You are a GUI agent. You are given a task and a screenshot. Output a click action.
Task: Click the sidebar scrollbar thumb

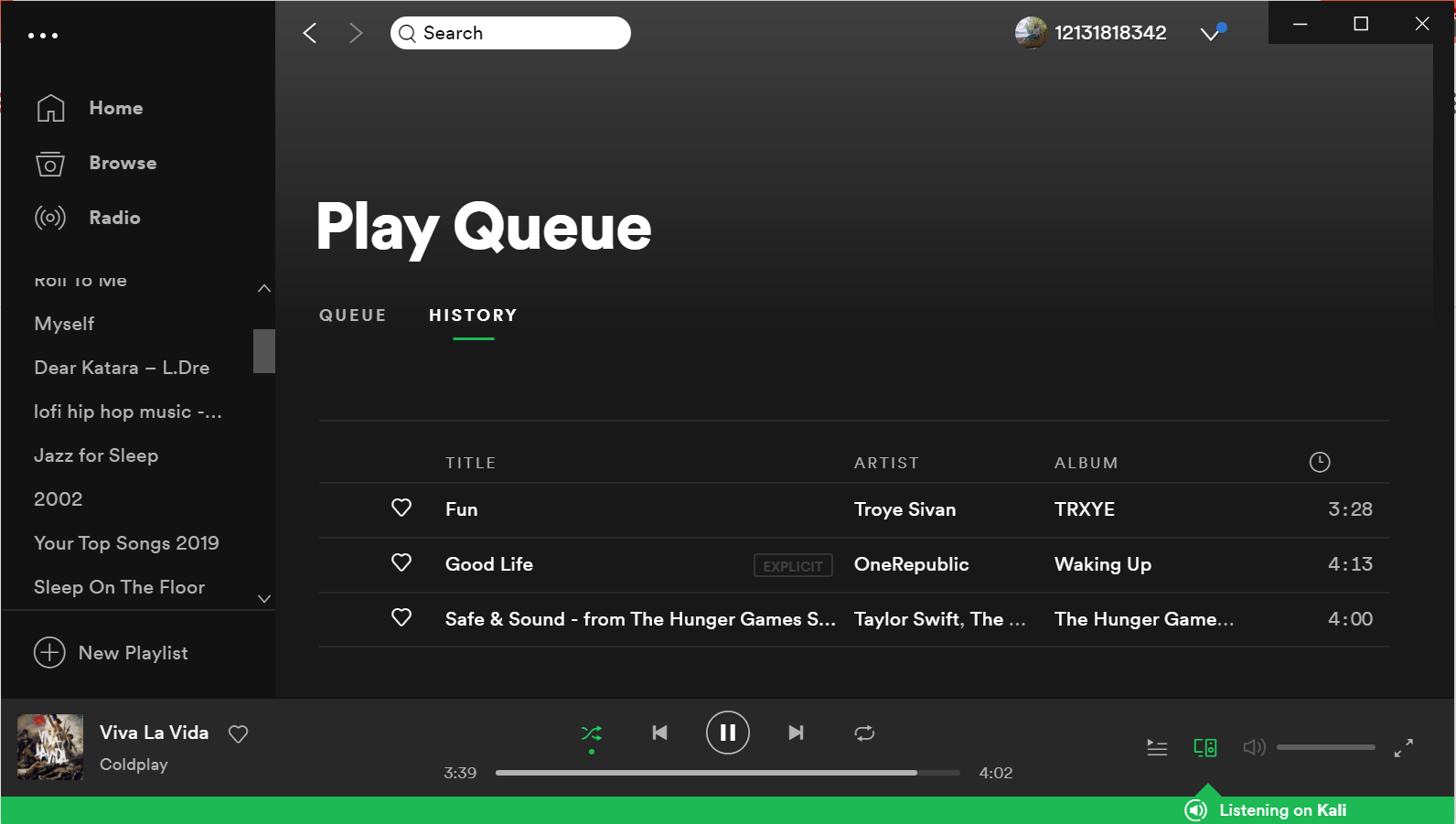click(x=264, y=351)
